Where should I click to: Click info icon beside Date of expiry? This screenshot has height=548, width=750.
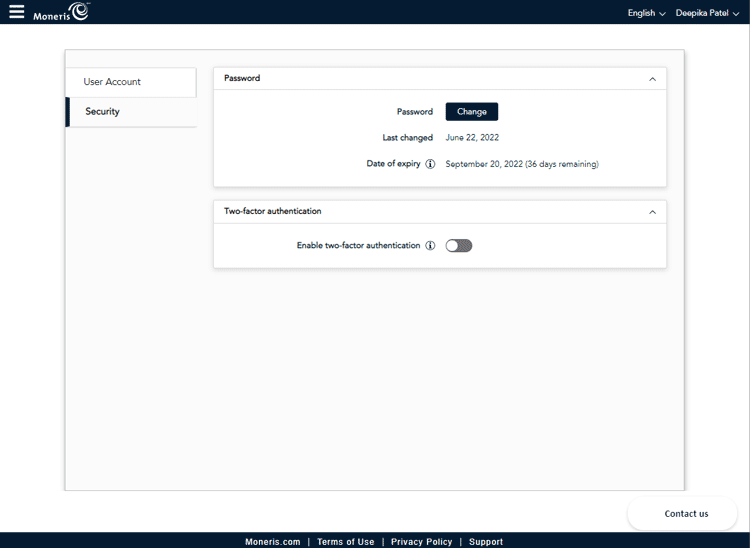430,164
